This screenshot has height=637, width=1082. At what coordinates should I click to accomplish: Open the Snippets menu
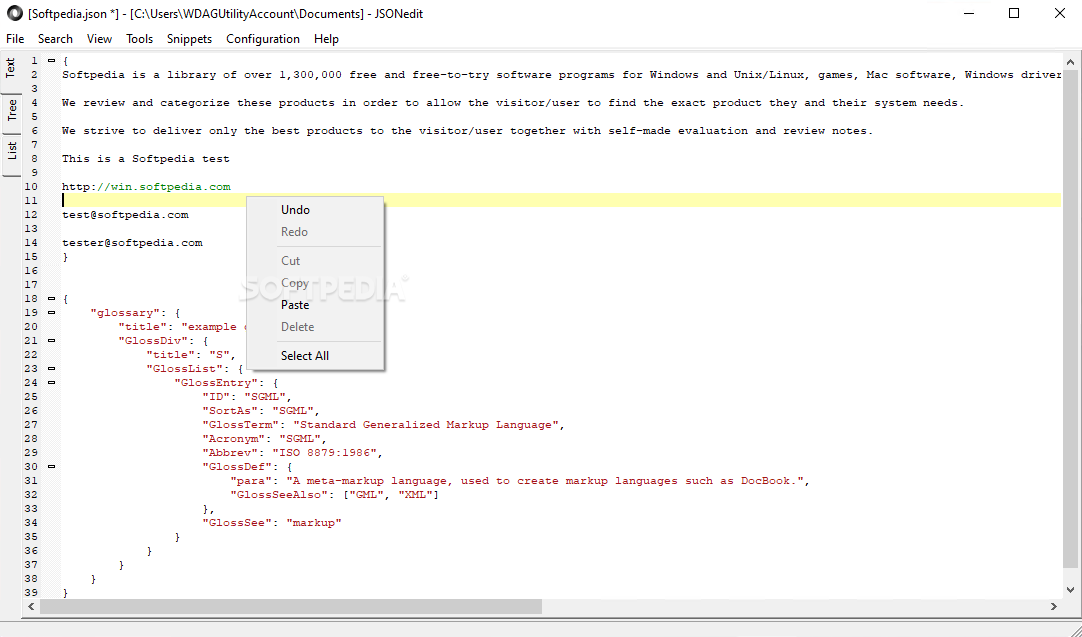189,39
